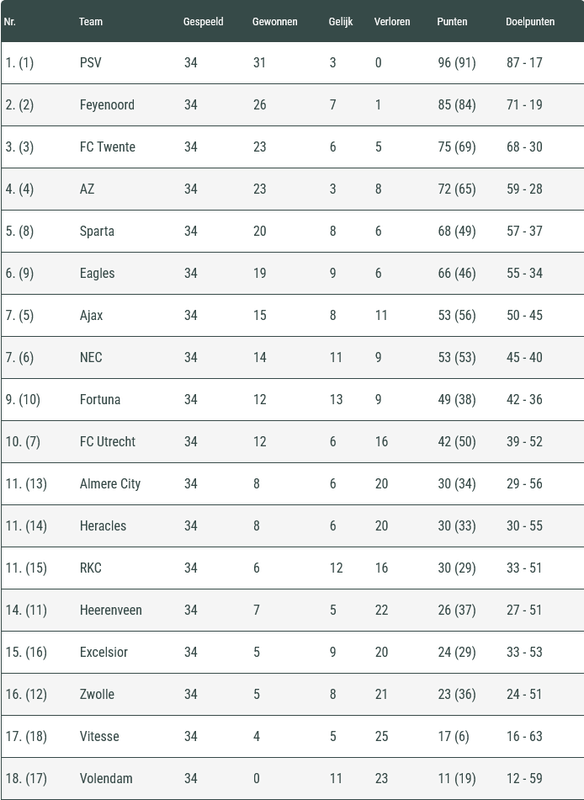Click the Verloren column header
This screenshot has width=584, height=800.
pos(392,21)
